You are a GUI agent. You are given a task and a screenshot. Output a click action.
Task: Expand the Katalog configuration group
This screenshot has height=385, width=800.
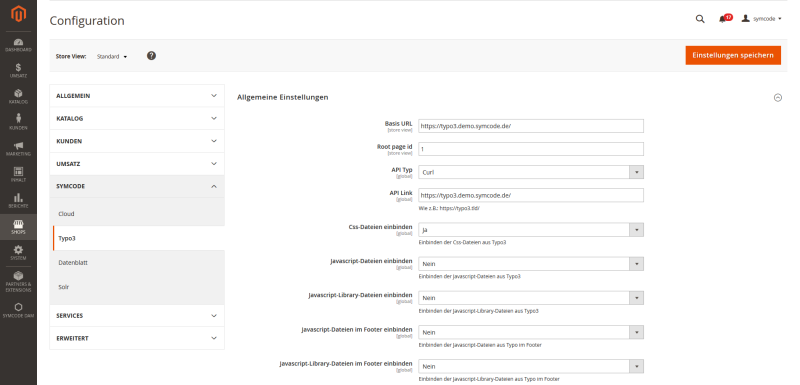137,118
